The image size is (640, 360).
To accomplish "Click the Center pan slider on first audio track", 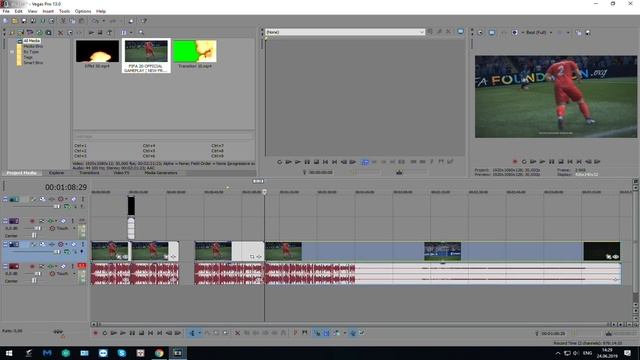I will click(34, 236).
